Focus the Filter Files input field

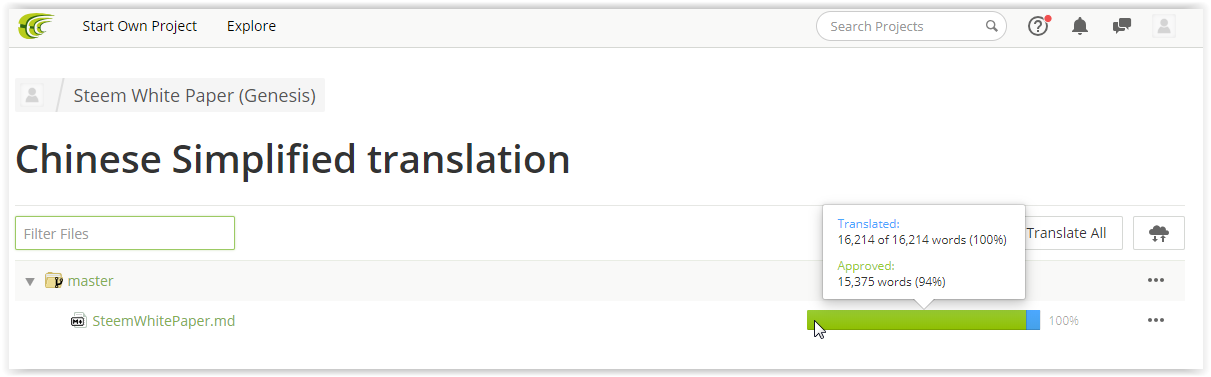pos(125,233)
